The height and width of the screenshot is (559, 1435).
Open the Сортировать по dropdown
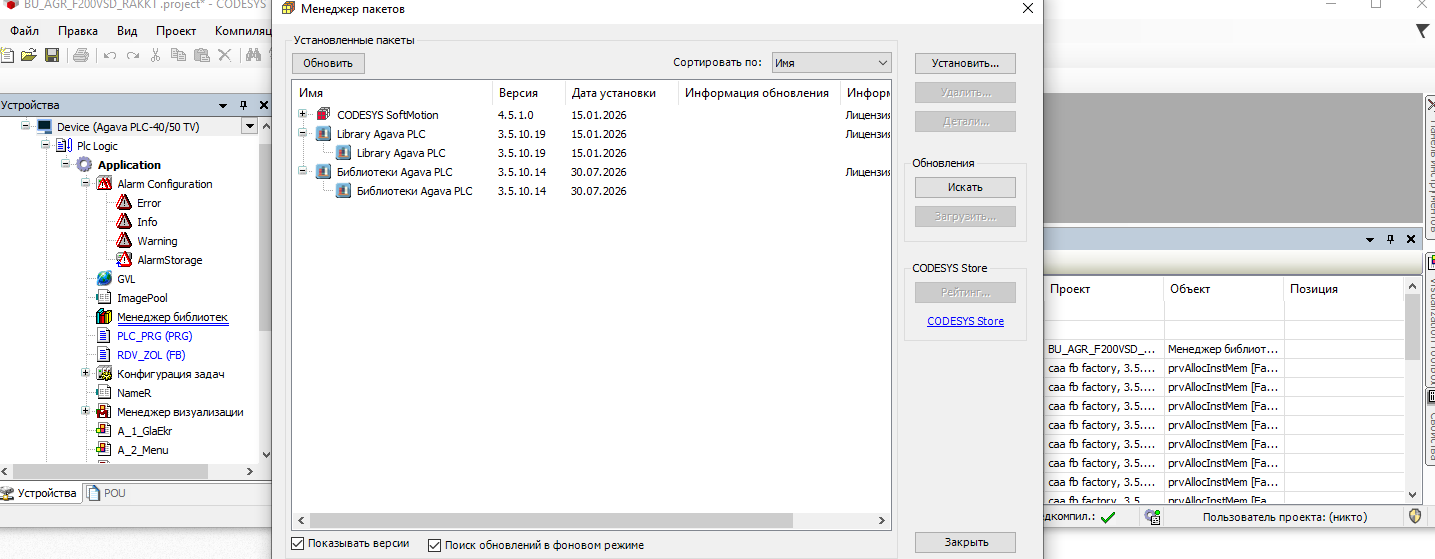click(831, 62)
